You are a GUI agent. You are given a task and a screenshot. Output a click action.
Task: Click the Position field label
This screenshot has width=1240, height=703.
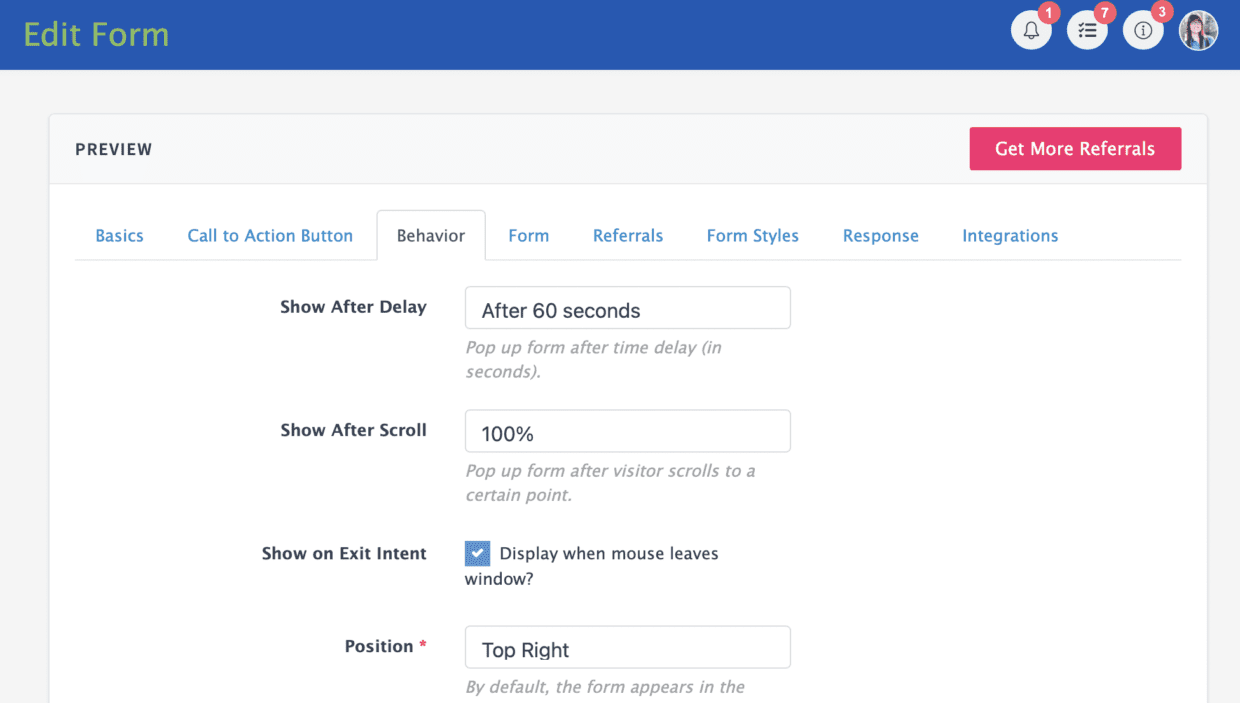(x=385, y=646)
